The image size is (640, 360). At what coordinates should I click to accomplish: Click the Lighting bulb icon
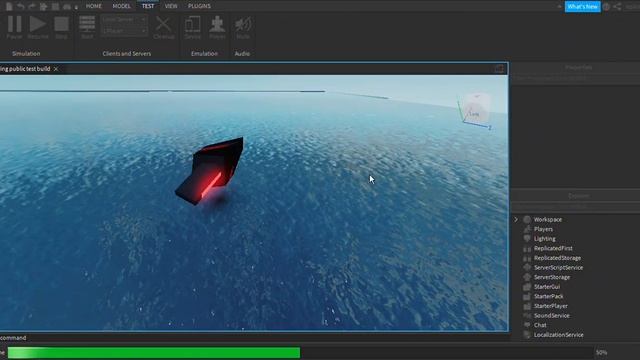click(527, 239)
